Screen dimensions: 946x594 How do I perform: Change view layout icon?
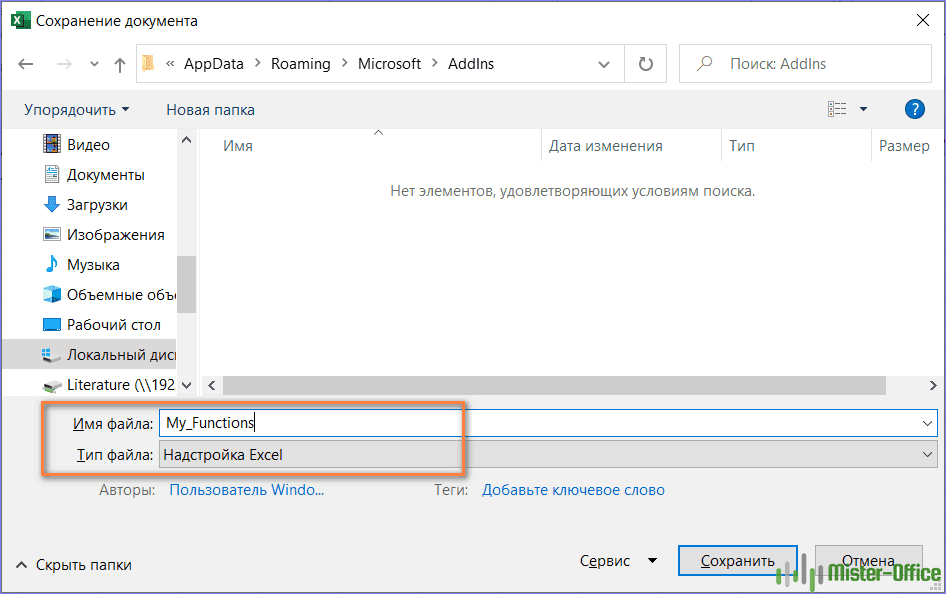point(837,109)
